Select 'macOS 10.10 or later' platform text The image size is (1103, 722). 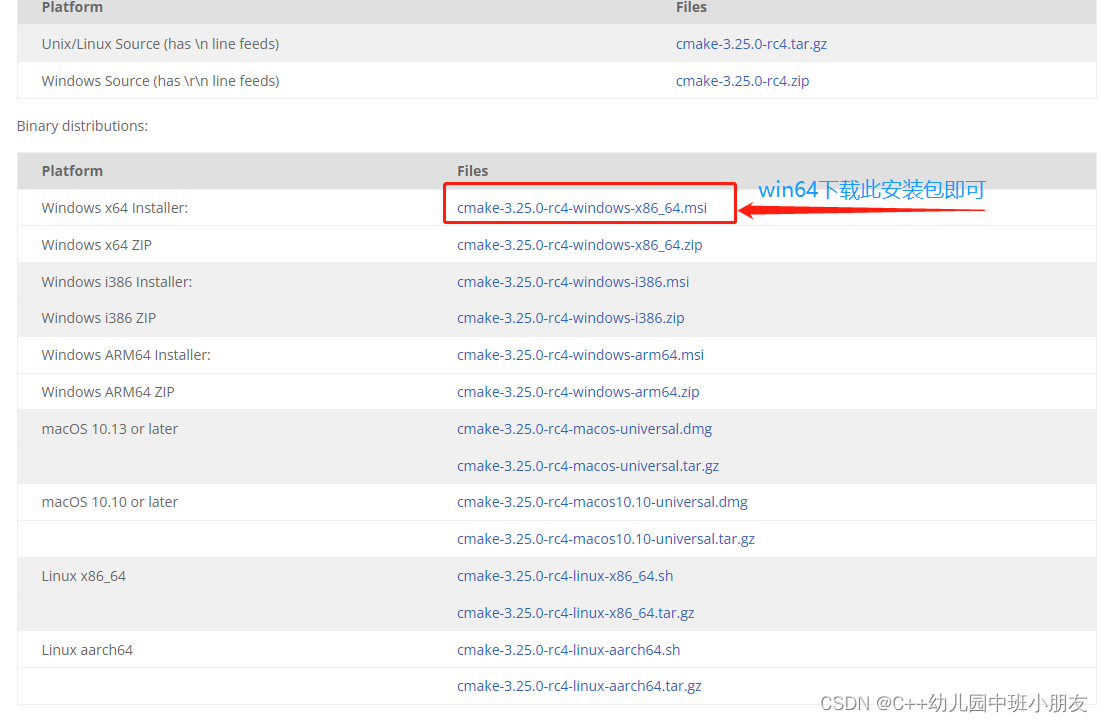pos(110,502)
